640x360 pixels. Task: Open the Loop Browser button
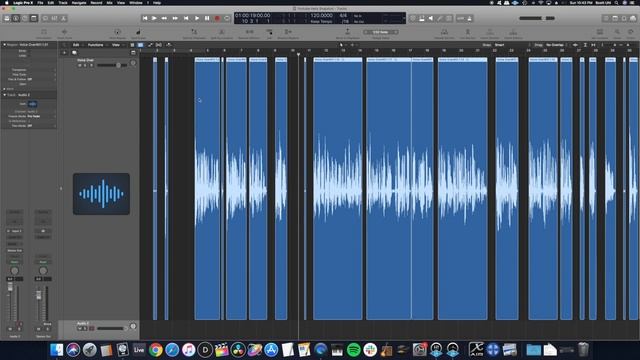pyautogui.click(x=624, y=18)
